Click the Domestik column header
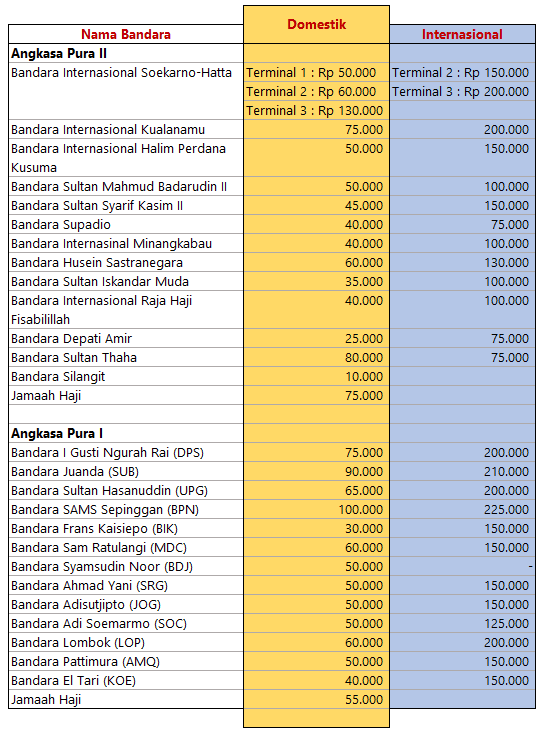546x738 pixels. pos(316,24)
